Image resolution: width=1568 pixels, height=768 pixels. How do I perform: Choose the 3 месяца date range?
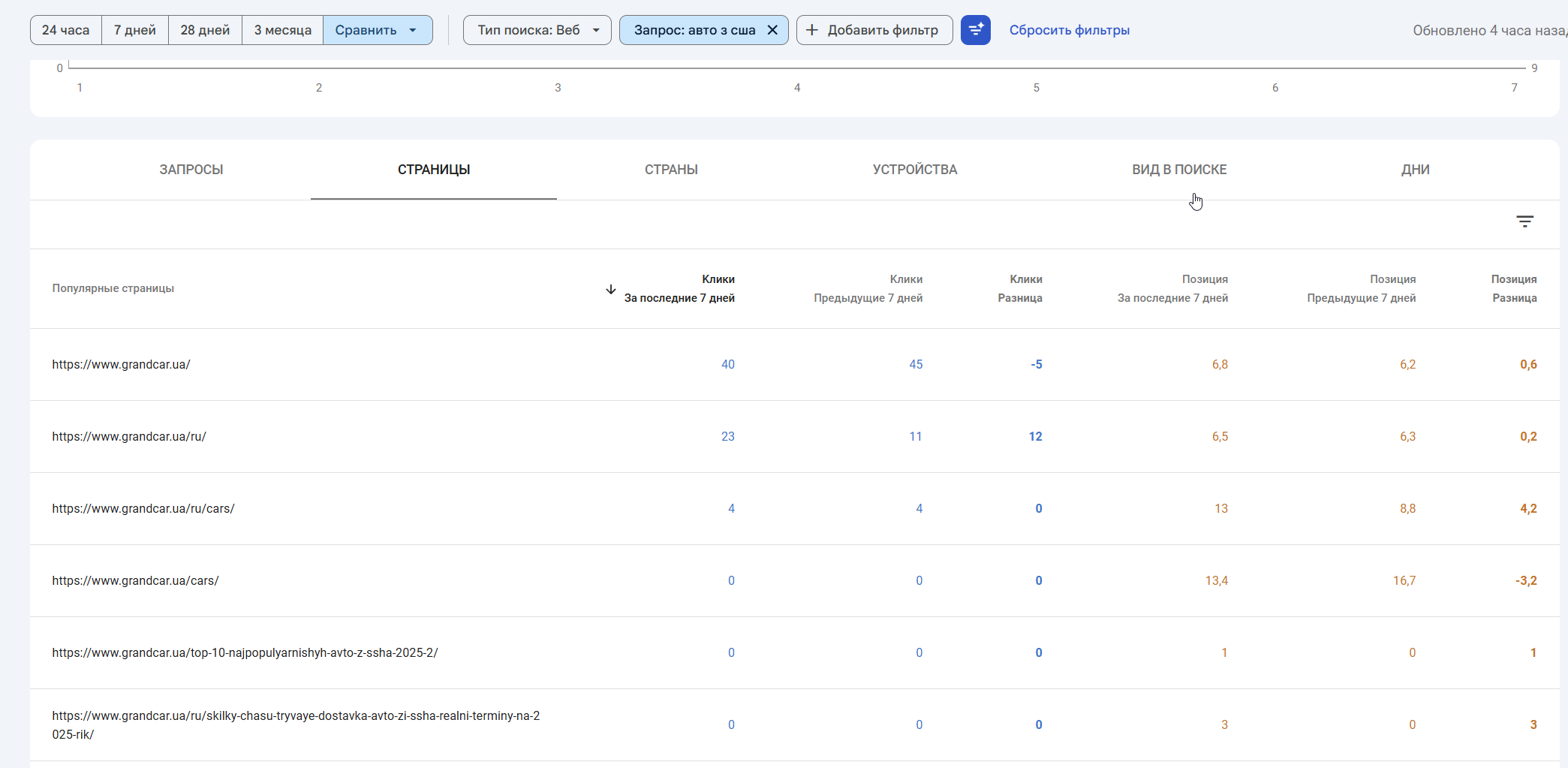[282, 30]
